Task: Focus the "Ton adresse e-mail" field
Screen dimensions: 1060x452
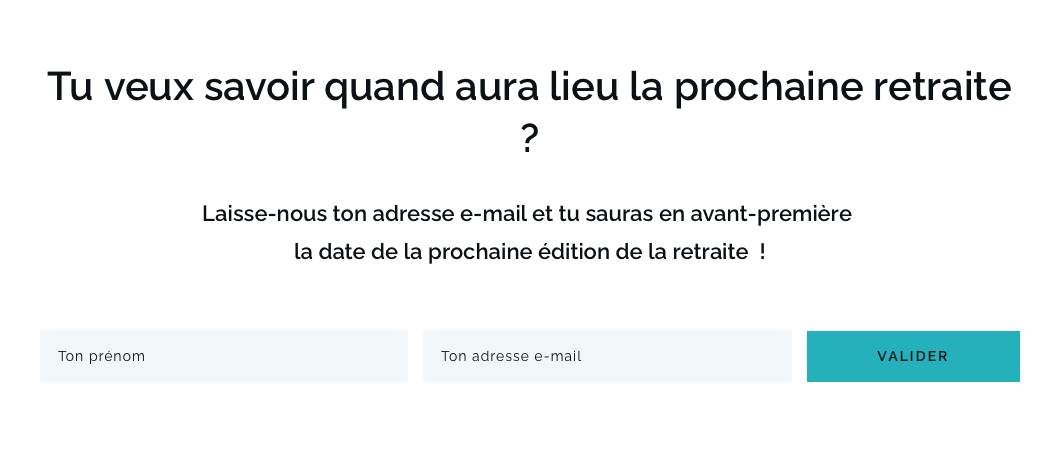Action: [607, 356]
